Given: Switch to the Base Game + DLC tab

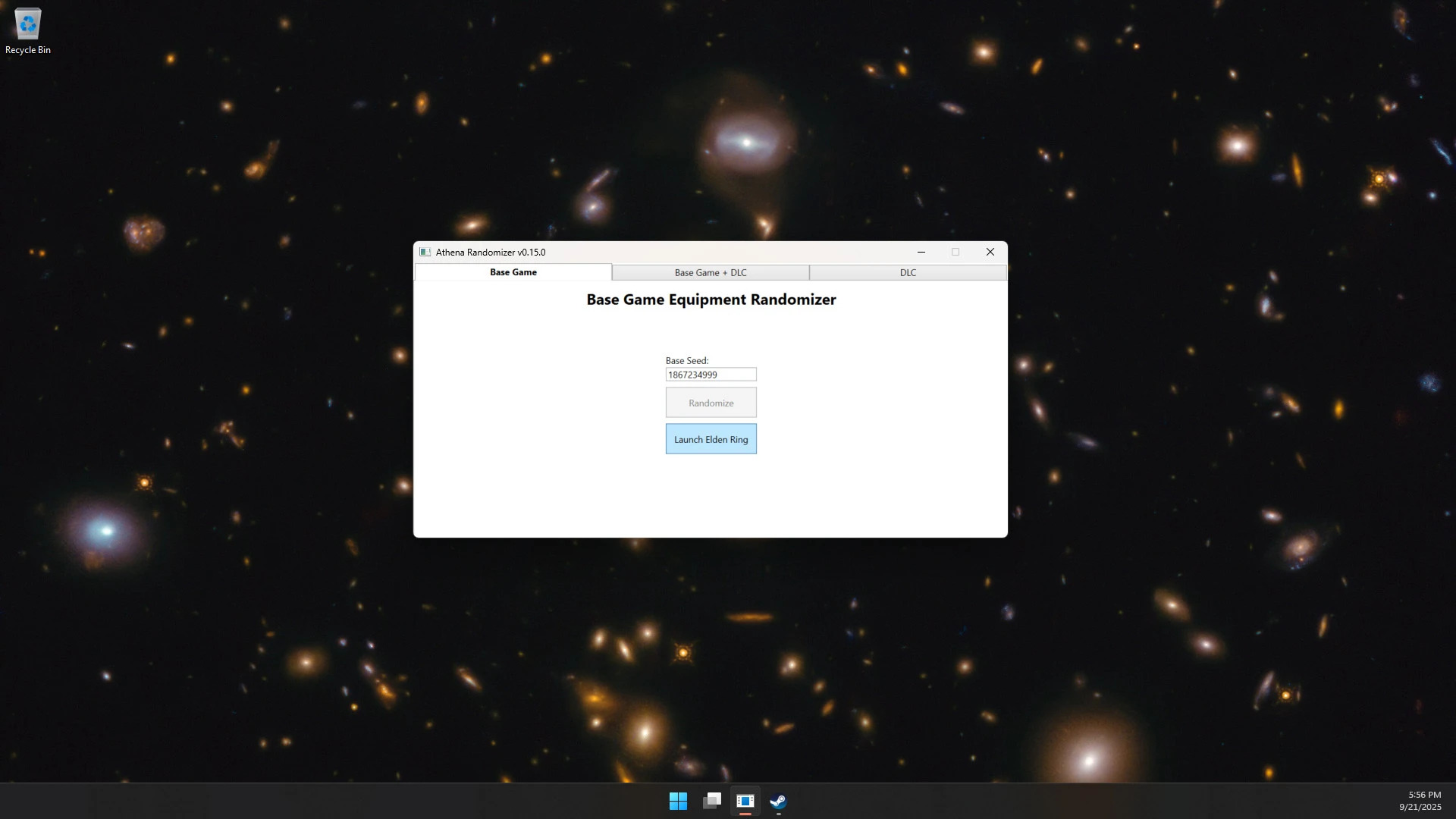Looking at the screenshot, I should 711,273.
